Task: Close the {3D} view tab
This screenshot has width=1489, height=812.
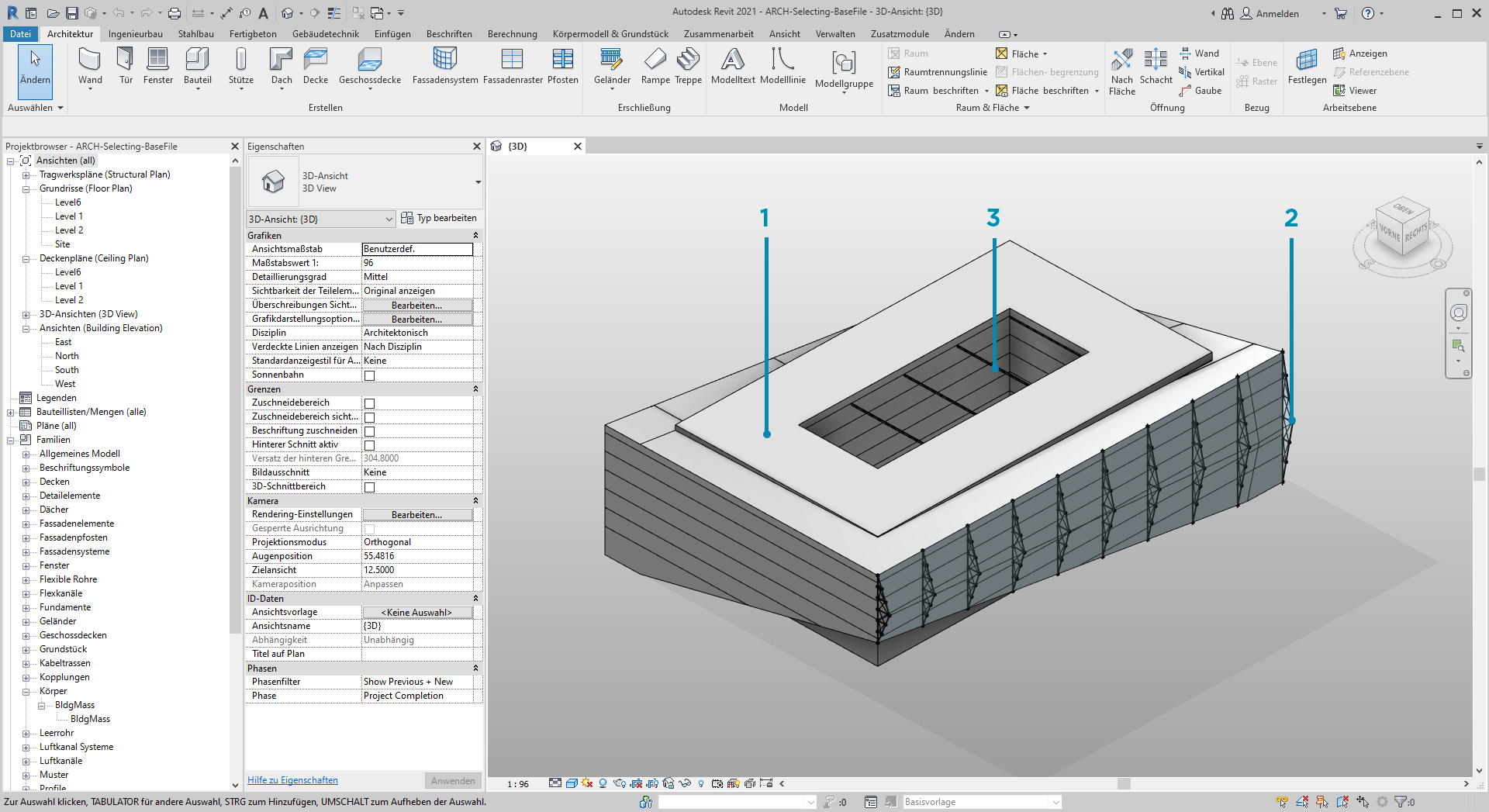Action: [578, 147]
